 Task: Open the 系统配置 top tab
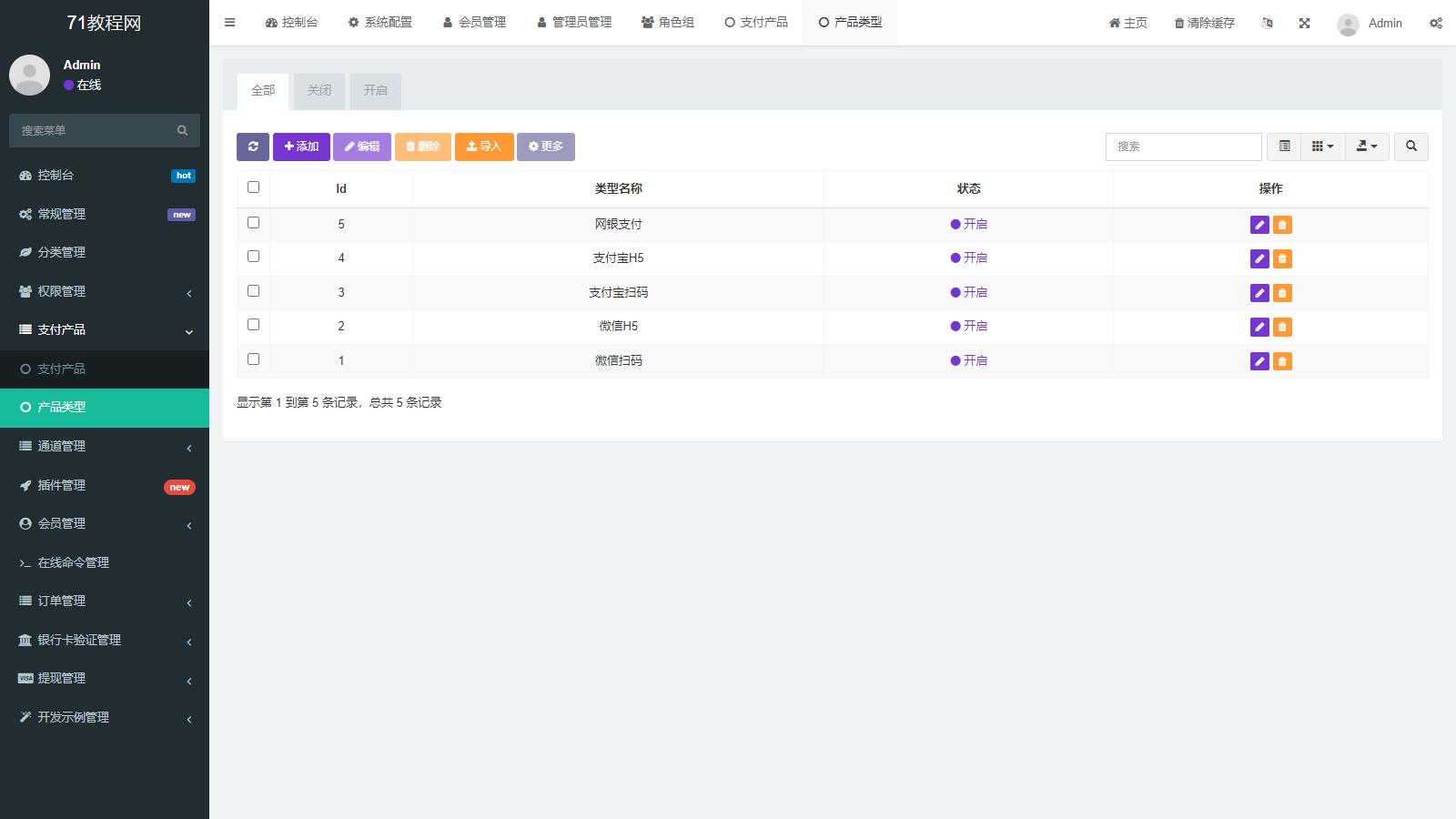[380, 23]
